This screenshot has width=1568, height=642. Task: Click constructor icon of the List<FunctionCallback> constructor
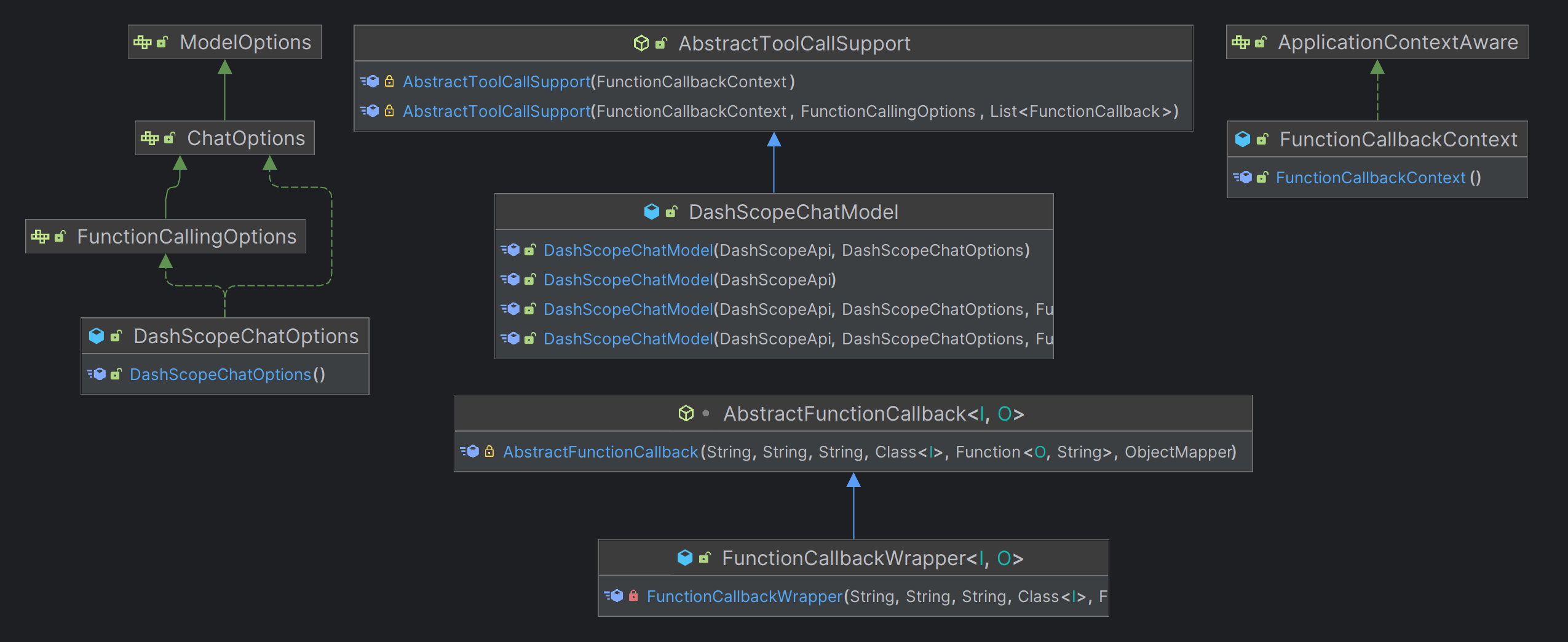(370, 111)
